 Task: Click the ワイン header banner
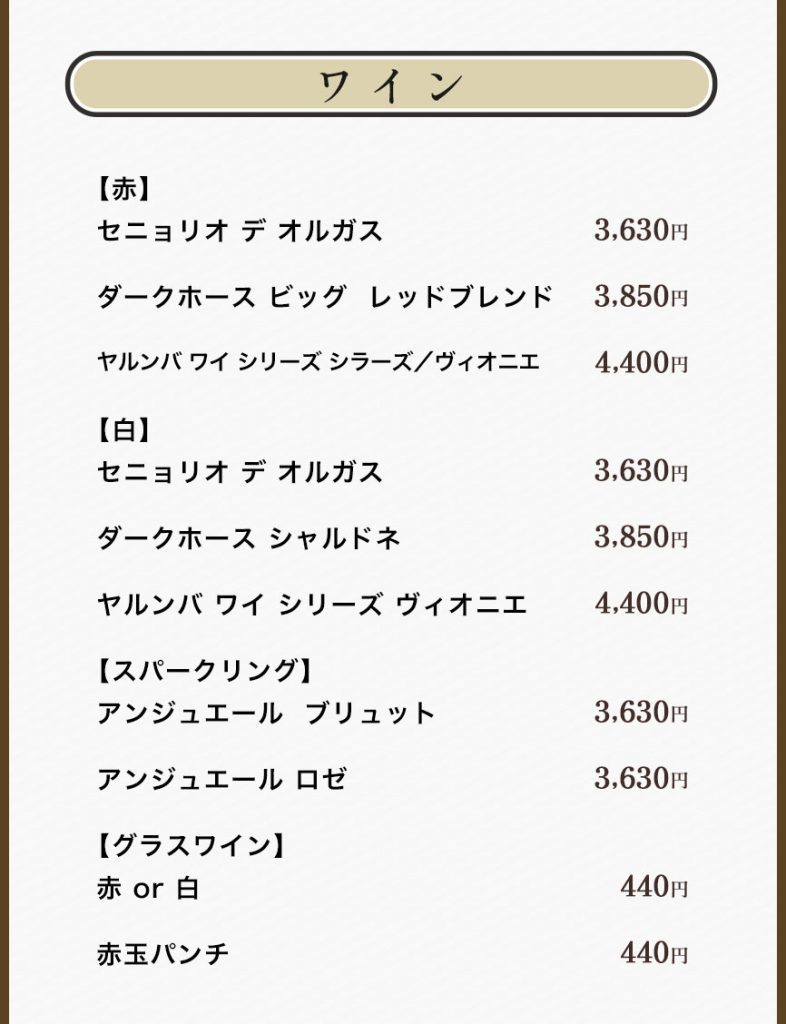[x=391, y=84]
